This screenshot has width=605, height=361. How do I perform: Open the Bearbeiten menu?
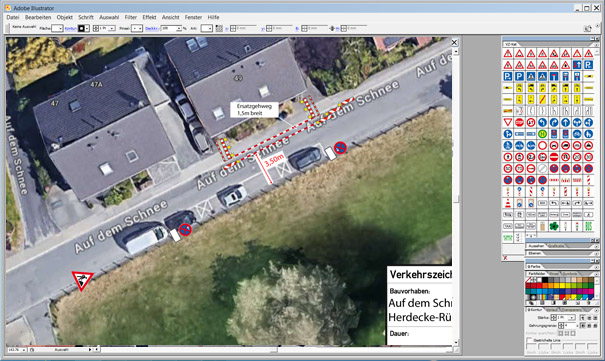[x=38, y=17]
